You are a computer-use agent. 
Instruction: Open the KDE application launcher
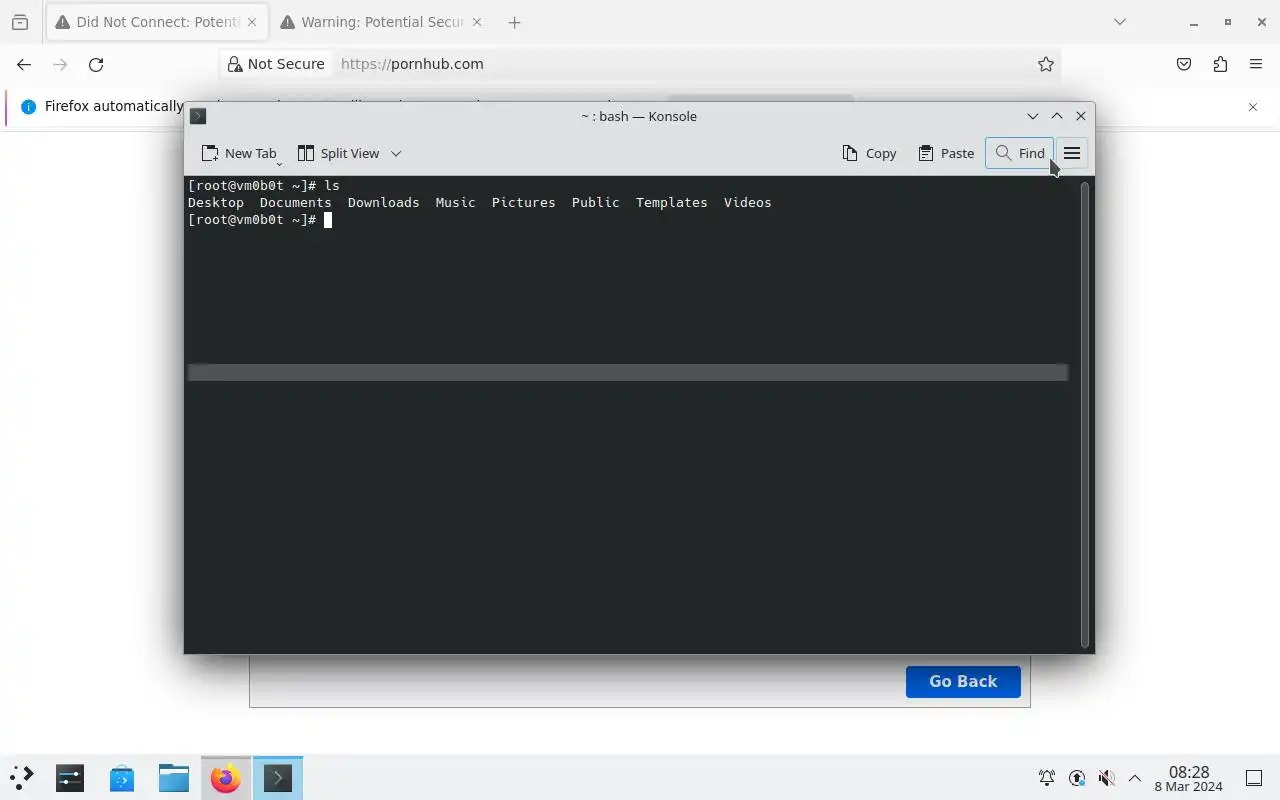(22, 778)
